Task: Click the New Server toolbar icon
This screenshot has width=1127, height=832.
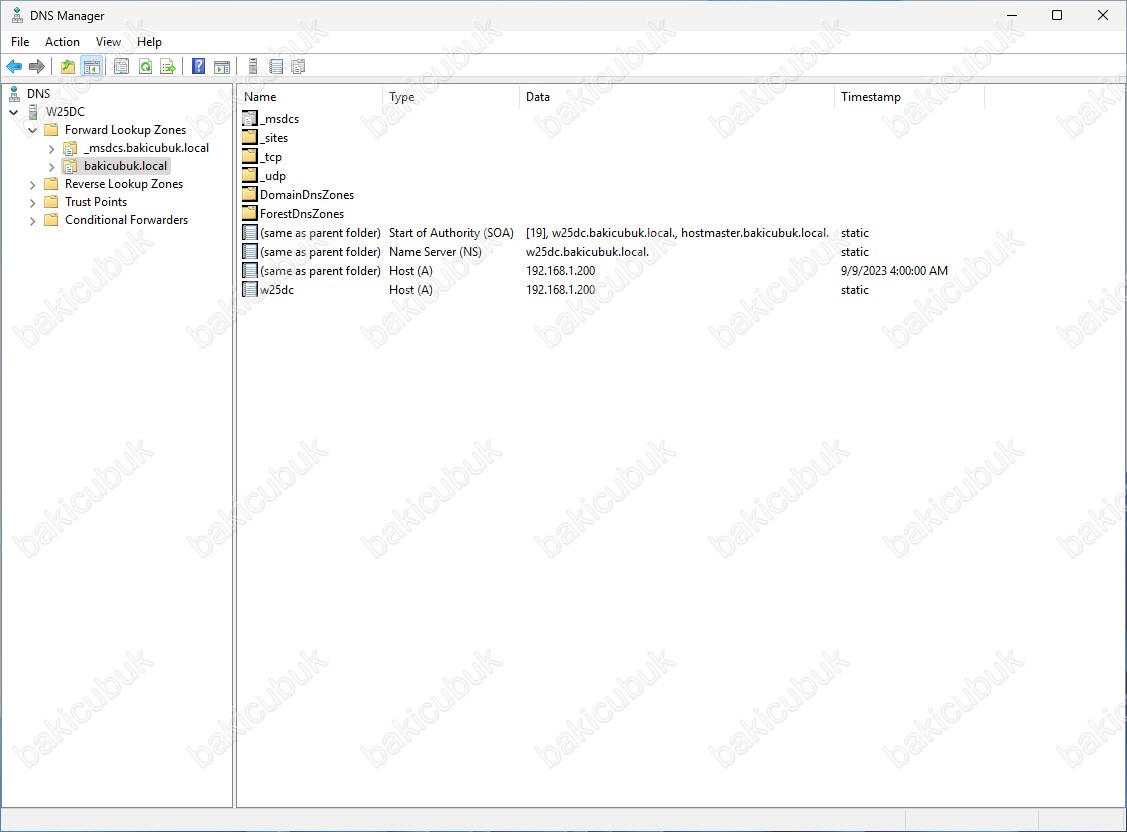Action: [x=253, y=67]
